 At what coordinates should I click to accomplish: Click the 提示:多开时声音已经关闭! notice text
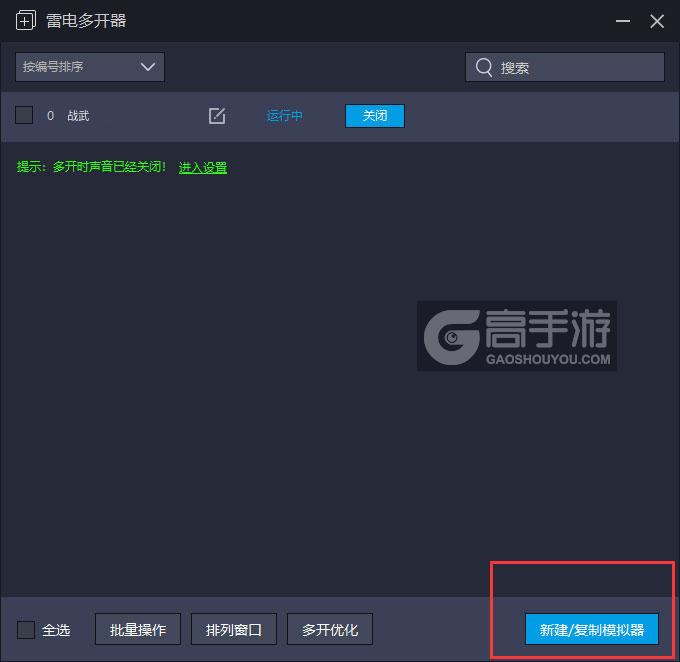coord(91,167)
